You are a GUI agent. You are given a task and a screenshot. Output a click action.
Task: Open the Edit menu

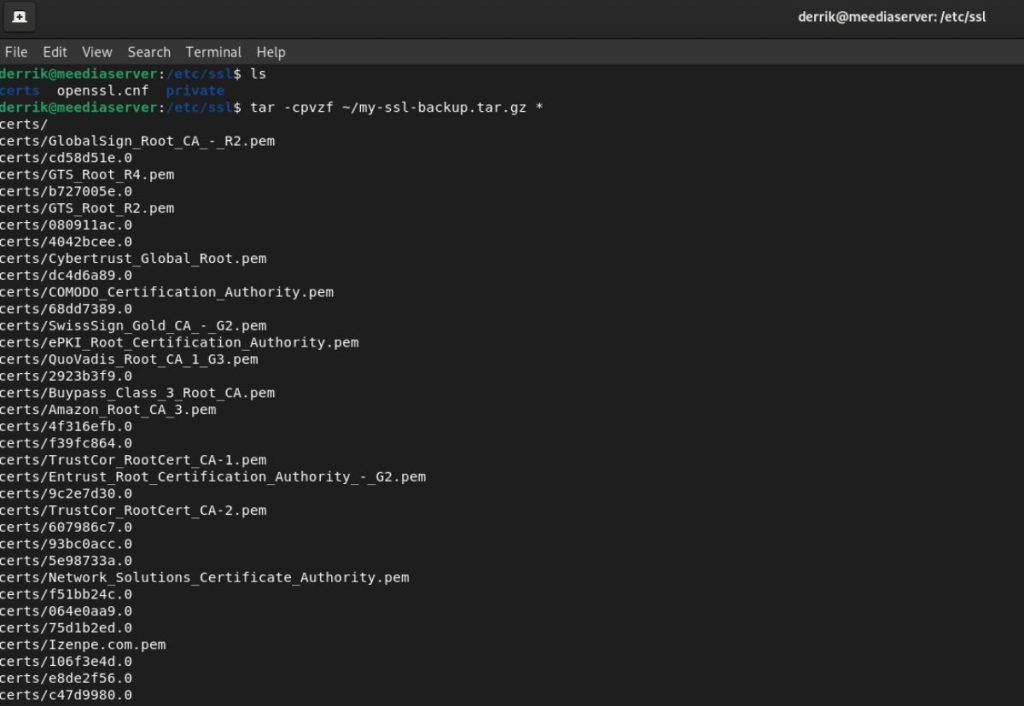(x=54, y=52)
